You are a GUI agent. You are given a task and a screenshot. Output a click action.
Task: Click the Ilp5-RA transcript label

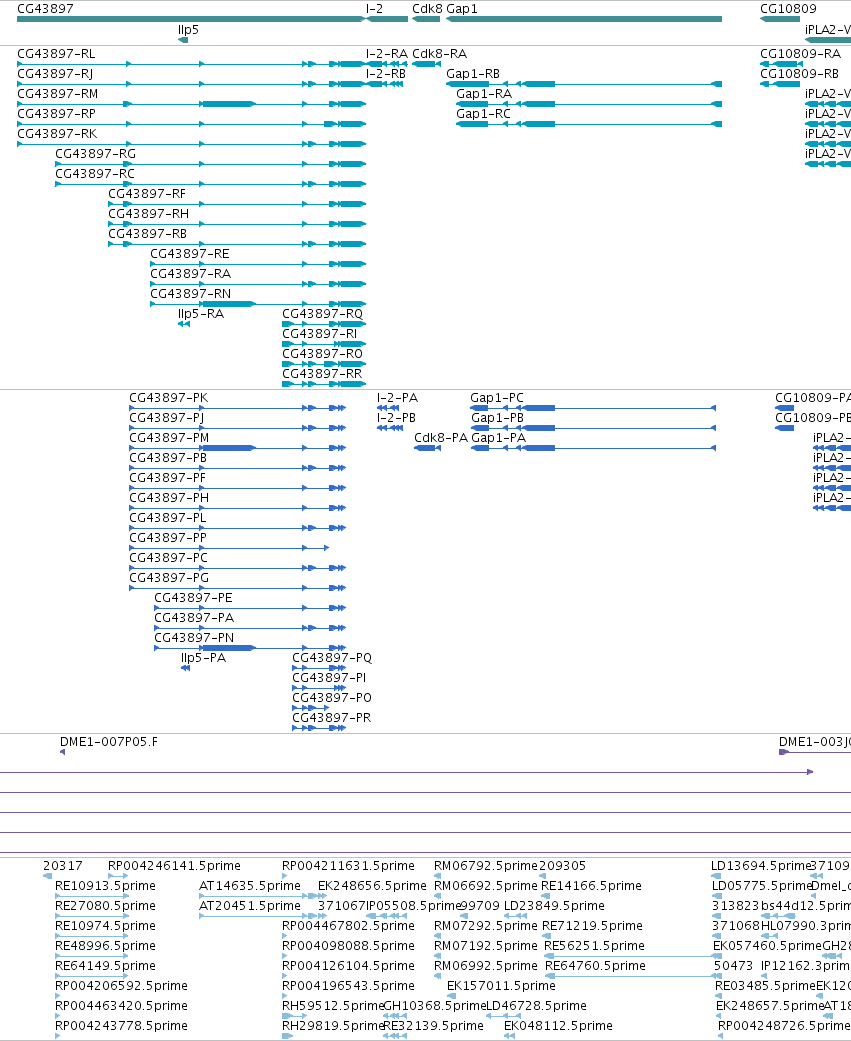(201, 313)
